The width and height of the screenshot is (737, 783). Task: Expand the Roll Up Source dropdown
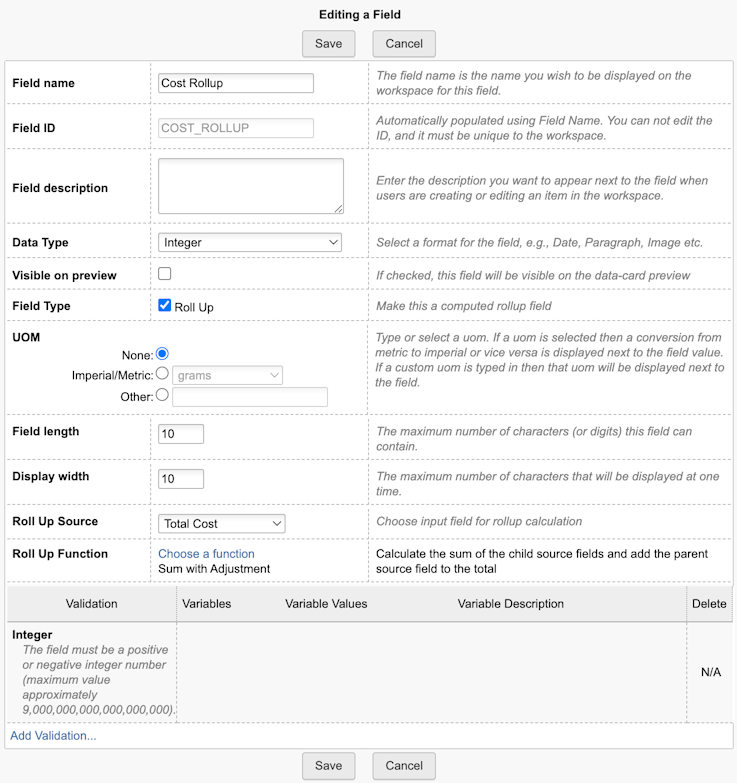pyautogui.click(x=222, y=524)
